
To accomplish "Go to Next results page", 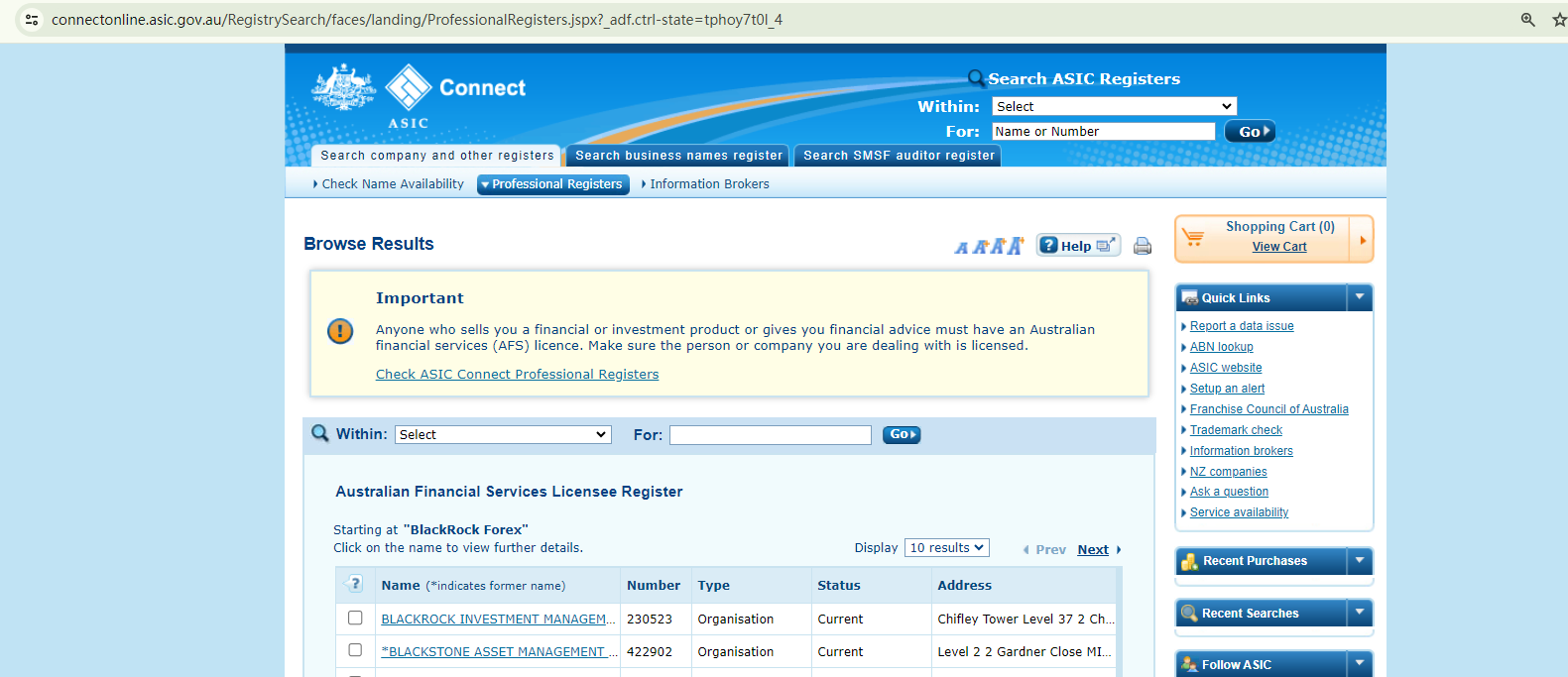I will (1093, 549).
